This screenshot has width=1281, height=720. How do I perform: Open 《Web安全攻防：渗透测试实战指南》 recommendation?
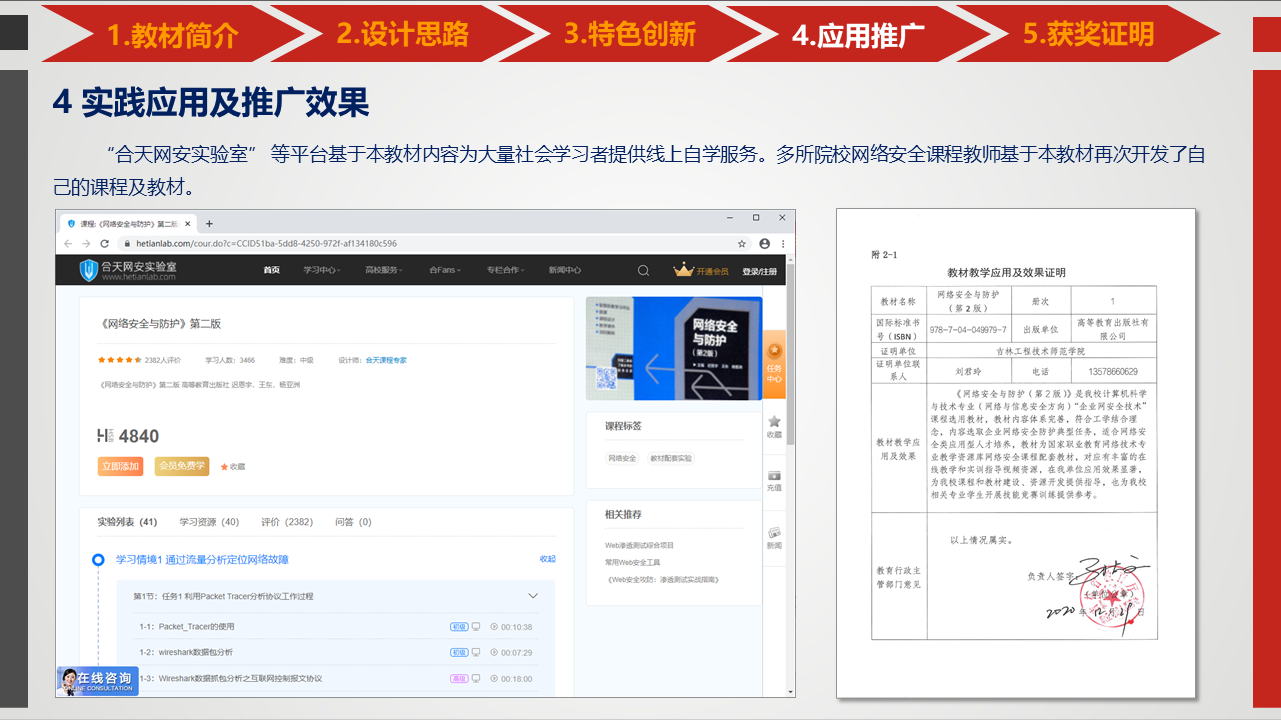click(662, 579)
